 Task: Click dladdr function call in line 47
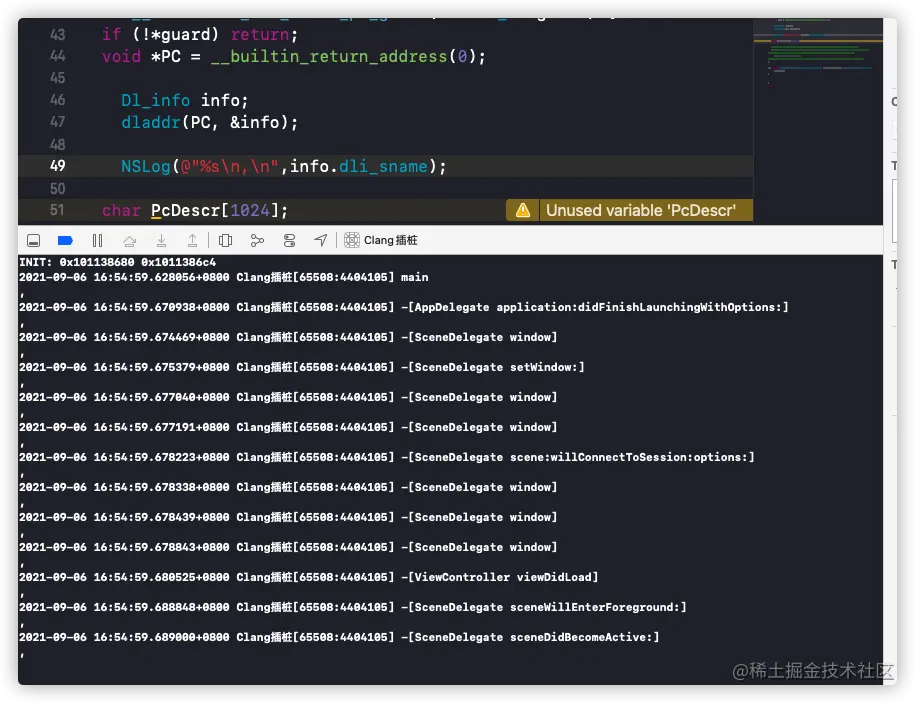click(151, 123)
